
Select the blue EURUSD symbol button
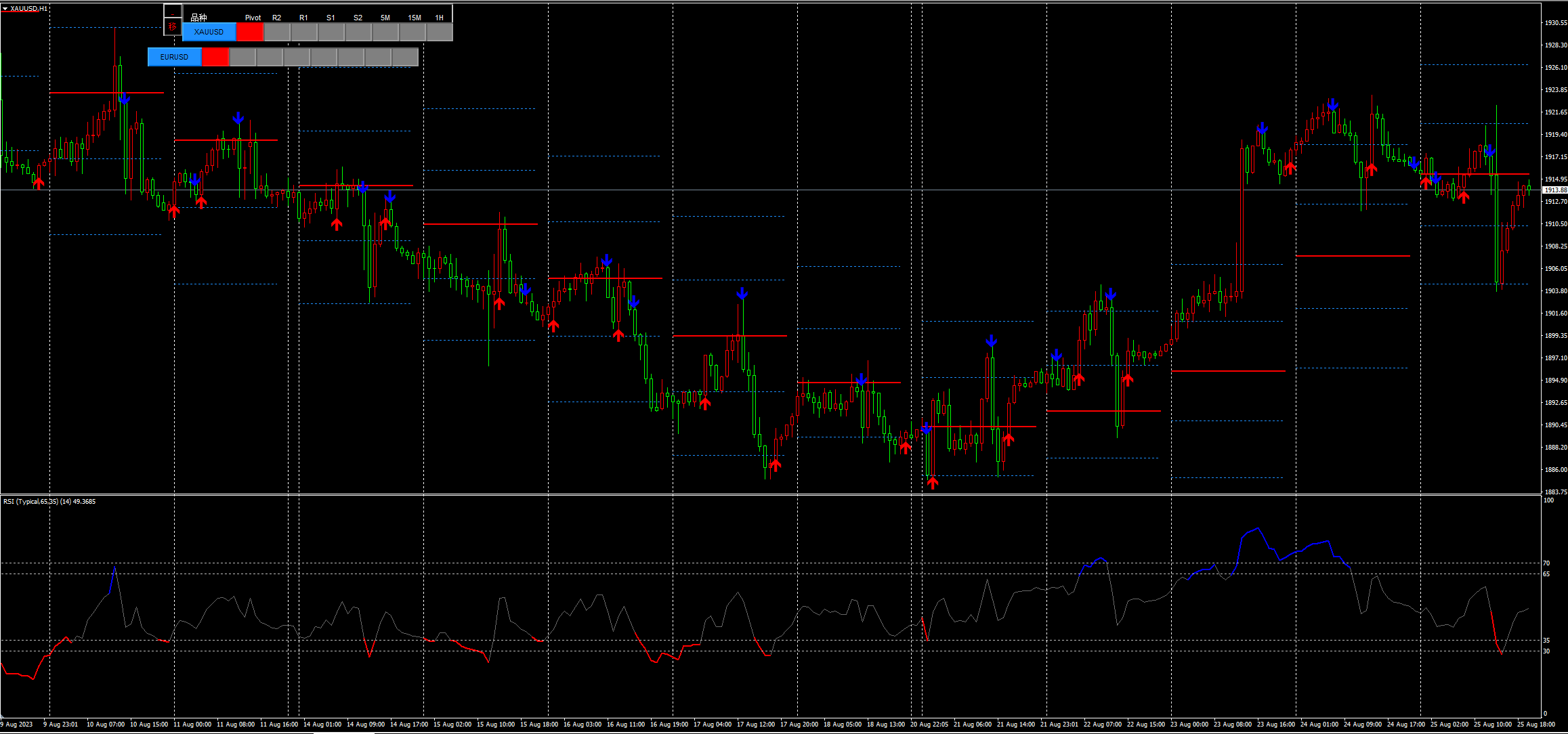pyautogui.click(x=174, y=57)
